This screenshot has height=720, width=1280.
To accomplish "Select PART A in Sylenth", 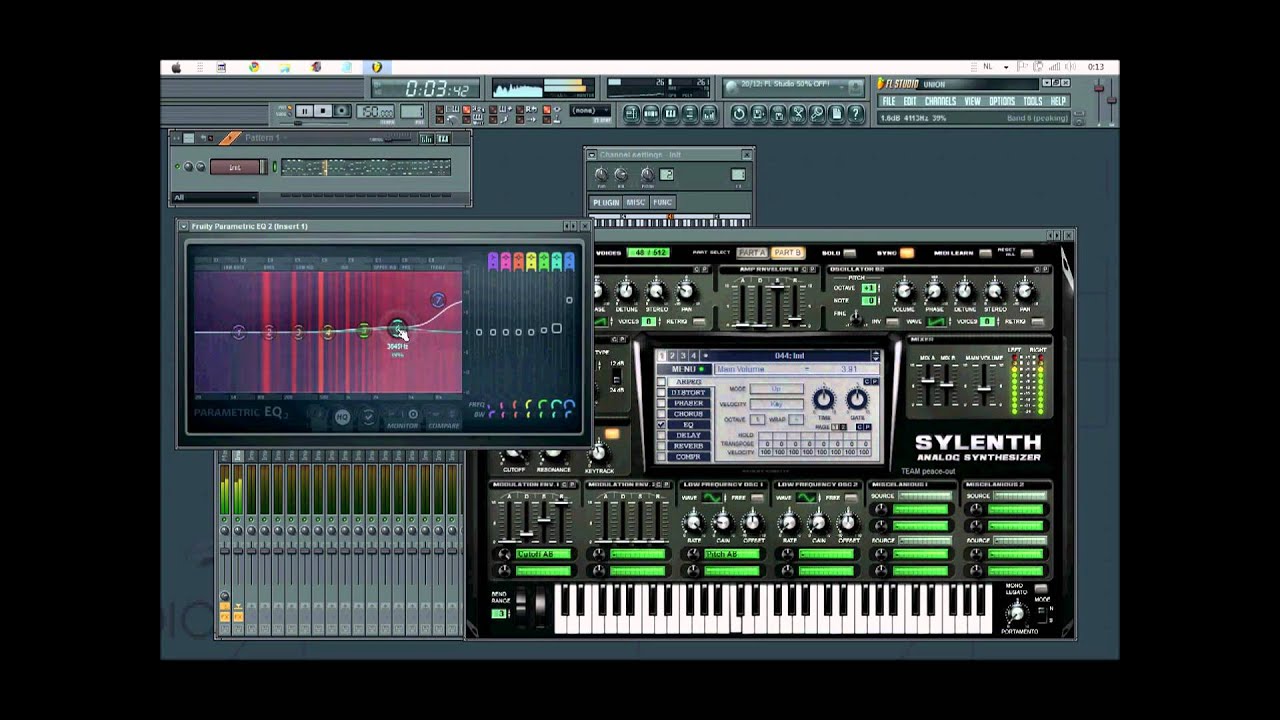I will (x=752, y=253).
